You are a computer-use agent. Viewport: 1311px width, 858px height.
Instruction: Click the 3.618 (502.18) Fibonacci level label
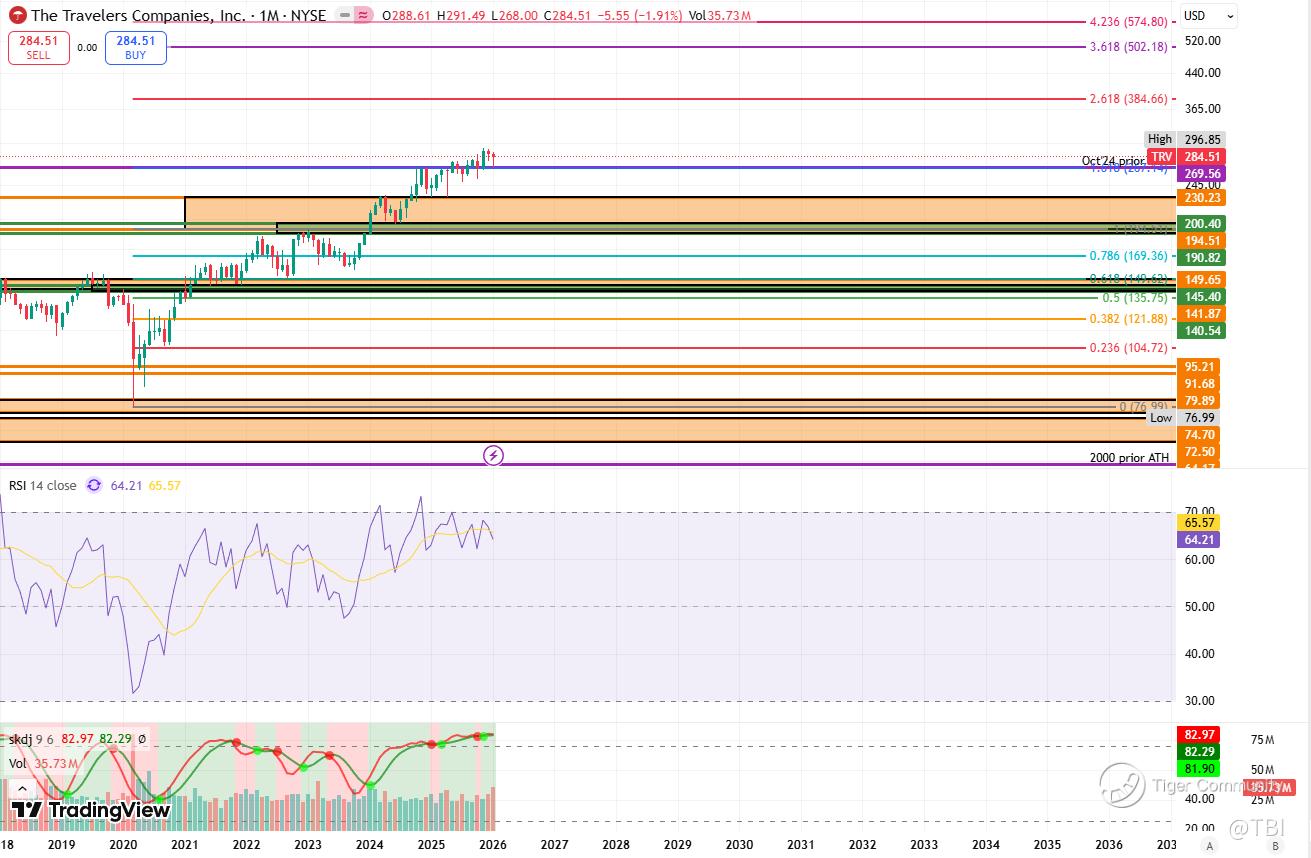point(1128,47)
